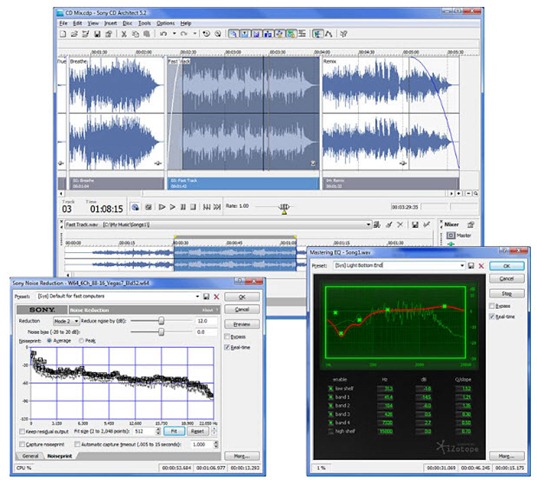Select the envelope edit tool icon

pos(329,34)
